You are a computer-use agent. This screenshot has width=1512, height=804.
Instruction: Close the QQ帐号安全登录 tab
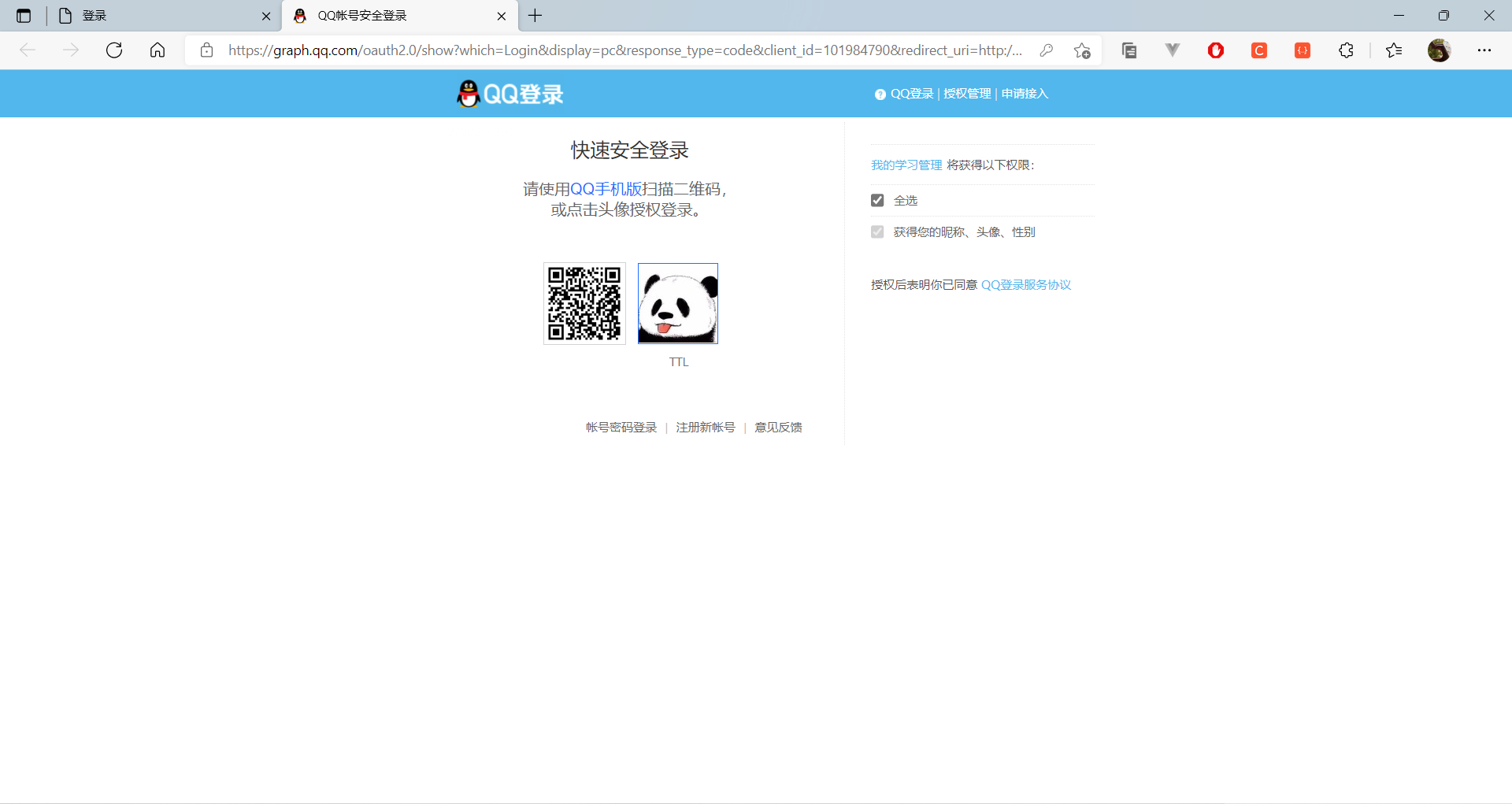point(502,16)
